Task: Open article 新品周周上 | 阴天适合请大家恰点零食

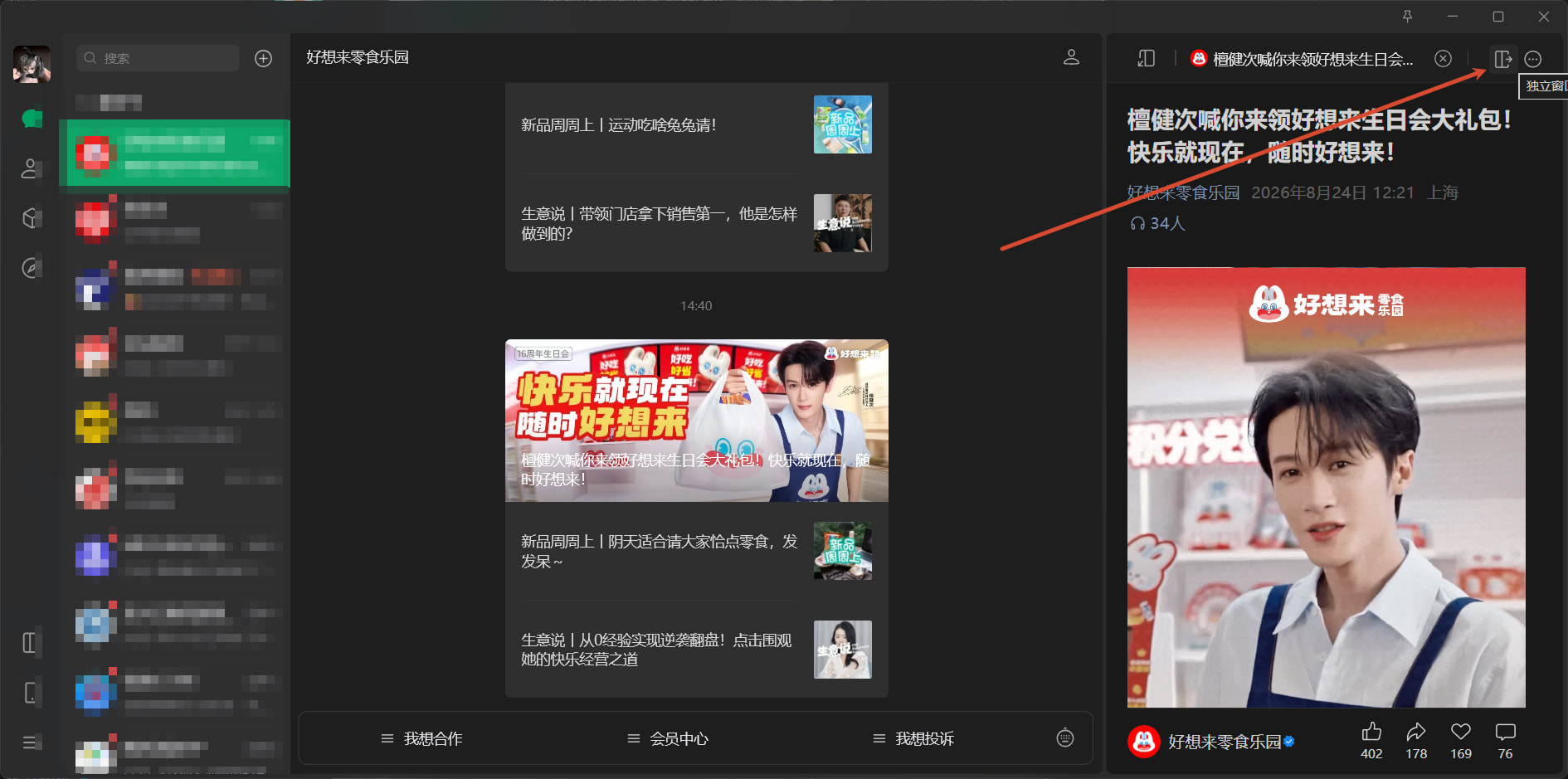Action: [x=659, y=552]
